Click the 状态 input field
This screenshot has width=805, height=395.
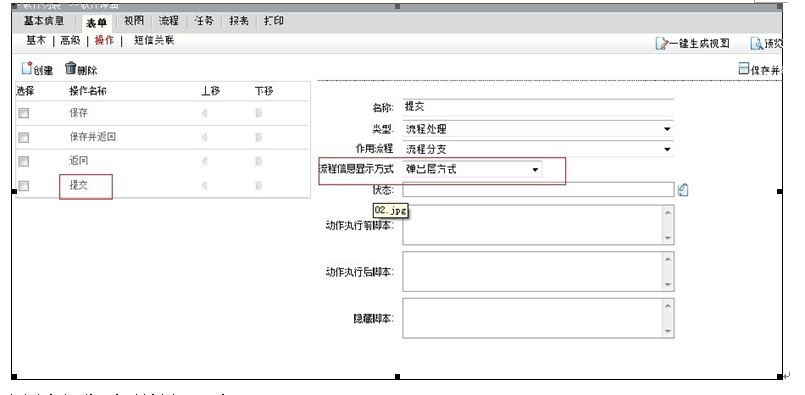click(x=538, y=190)
